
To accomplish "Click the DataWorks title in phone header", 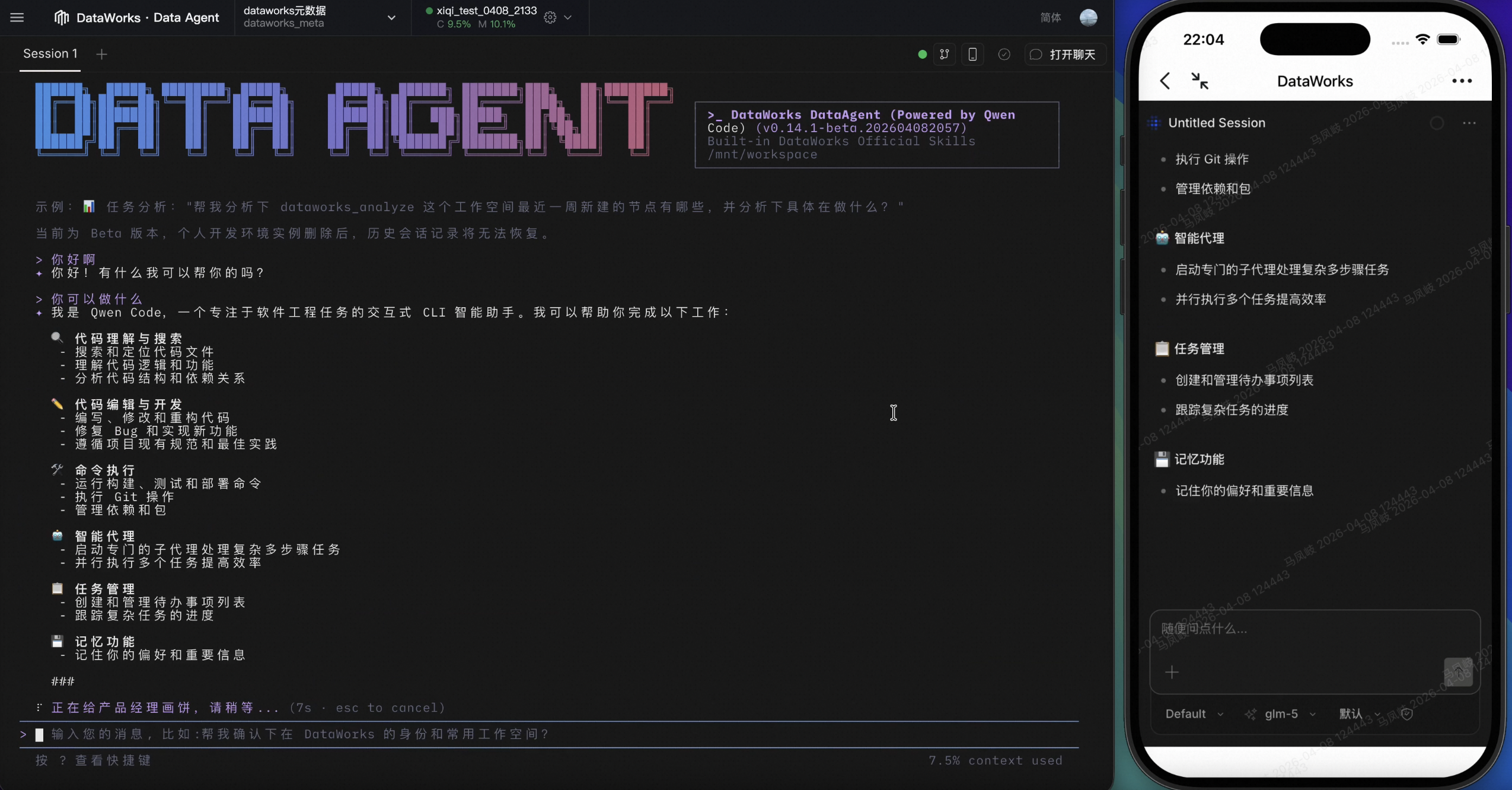I will (1315, 81).
